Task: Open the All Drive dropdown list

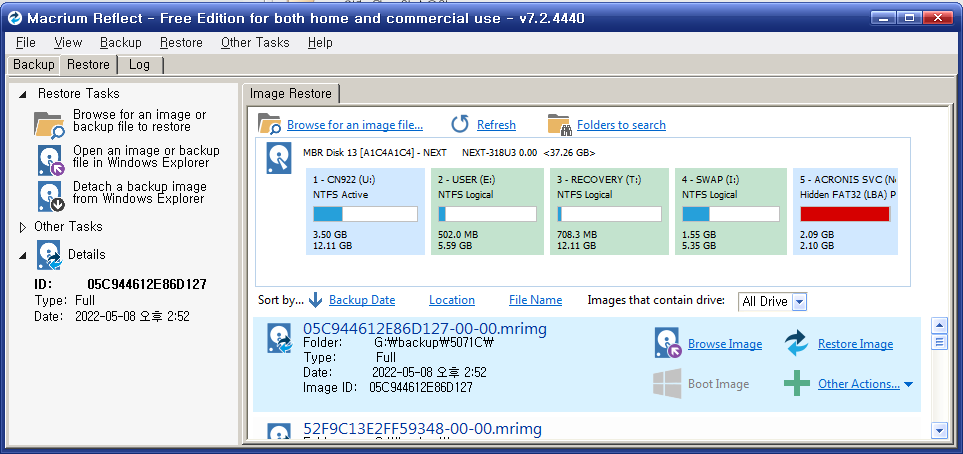Action: (799, 301)
